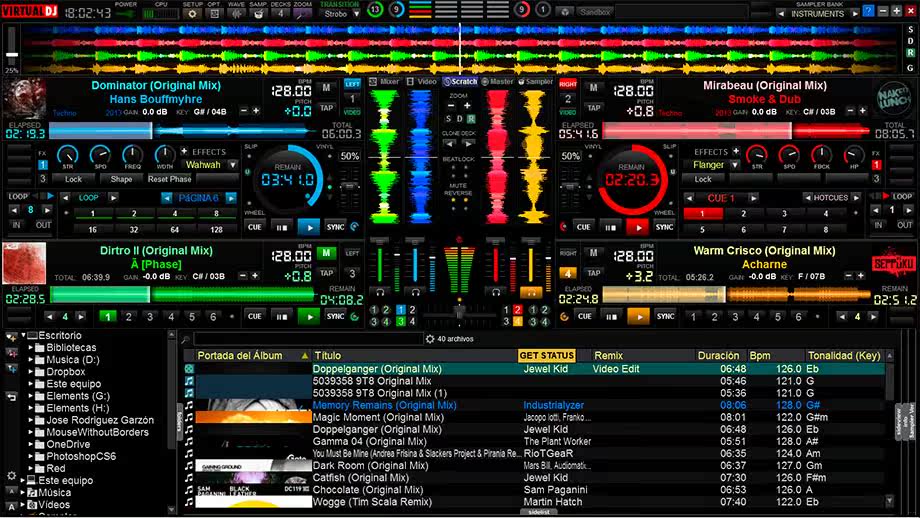The width and height of the screenshot is (920, 518).
Task: Play the Mirabeau deck with red play button
Action: click(x=638, y=227)
